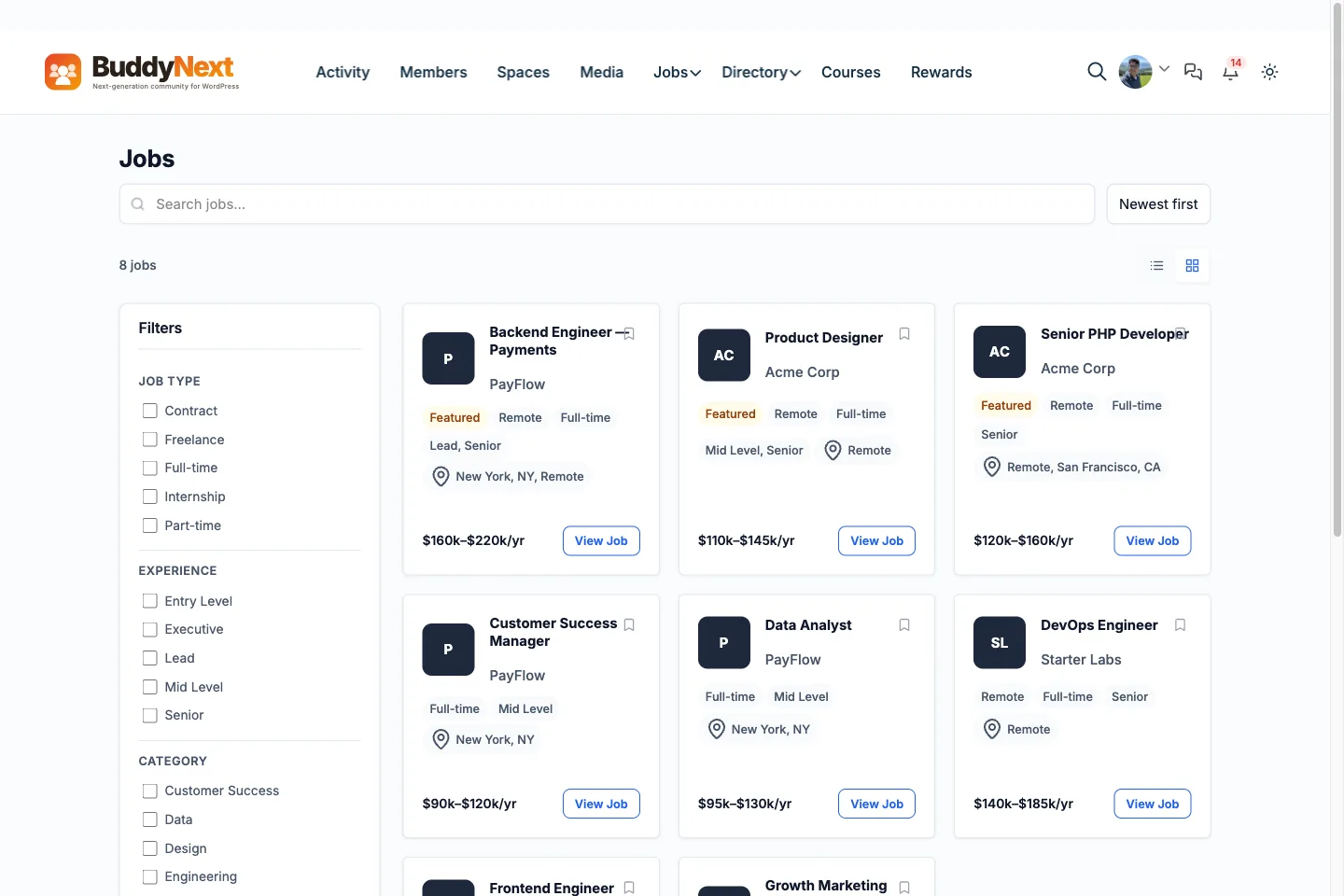Open the Media section
Screen dimensions: 1344x896
[601, 72]
